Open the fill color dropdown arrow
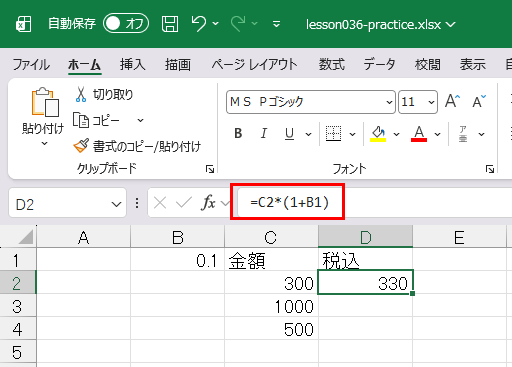Screen dimensions: 512x367 (x=396, y=134)
